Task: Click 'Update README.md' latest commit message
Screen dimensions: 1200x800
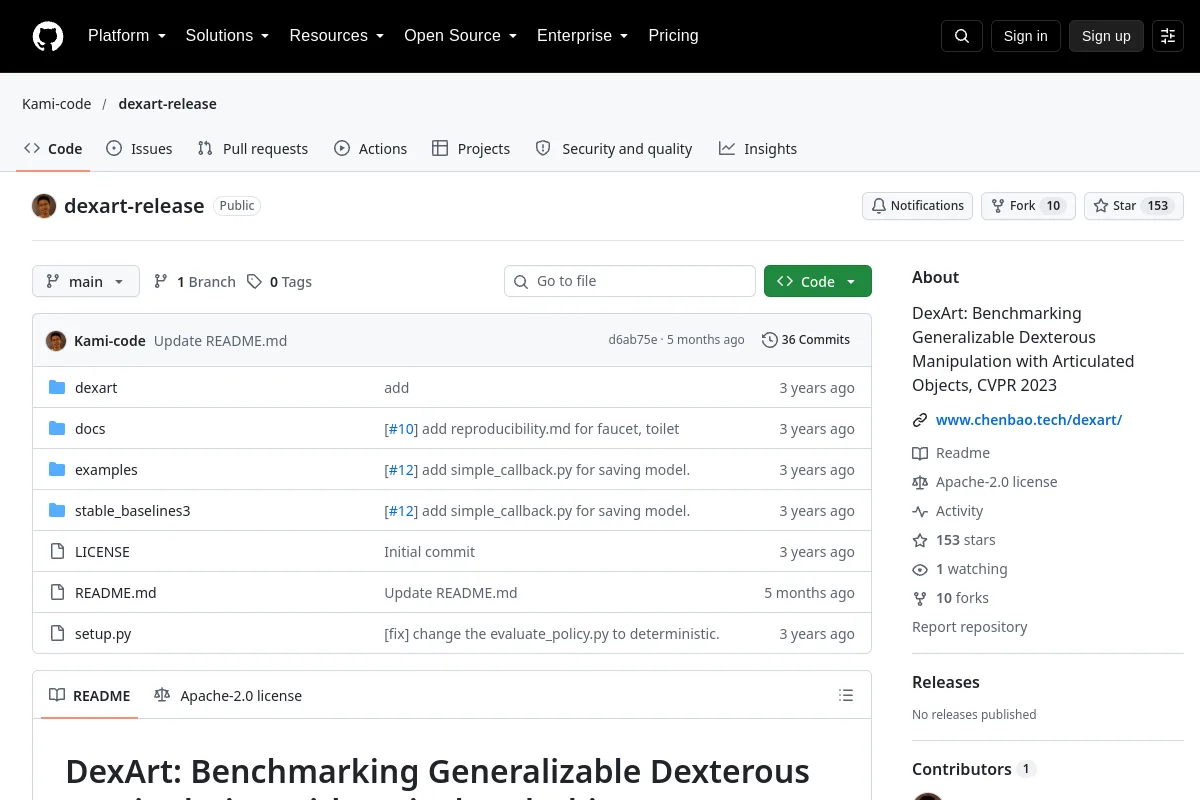Action: click(220, 341)
